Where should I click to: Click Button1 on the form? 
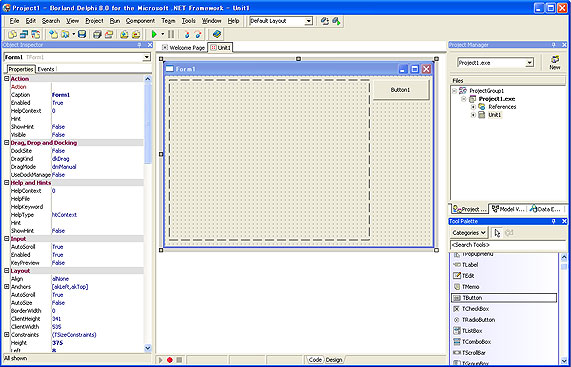[x=401, y=90]
